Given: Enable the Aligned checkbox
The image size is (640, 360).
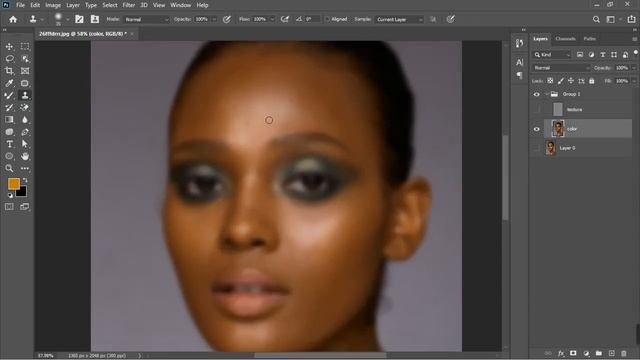Looking at the screenshot, I should 327,19.
